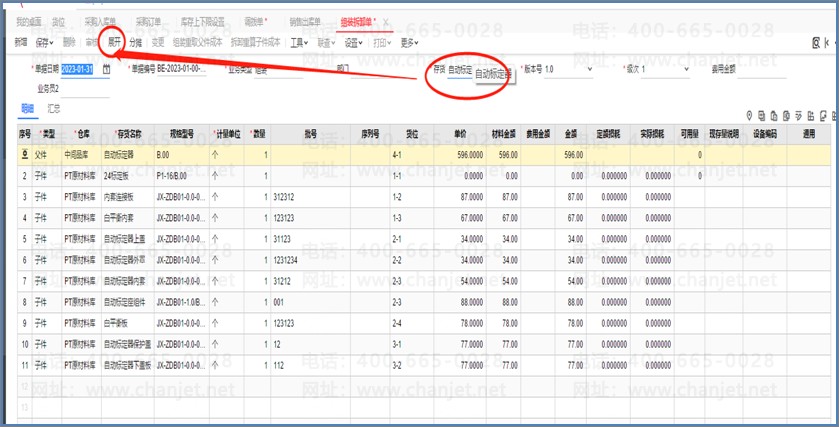Screen dimensions: 839x427
Task: Click the 单据编号 field BE-2023-01-00
Action: point(182,70)
